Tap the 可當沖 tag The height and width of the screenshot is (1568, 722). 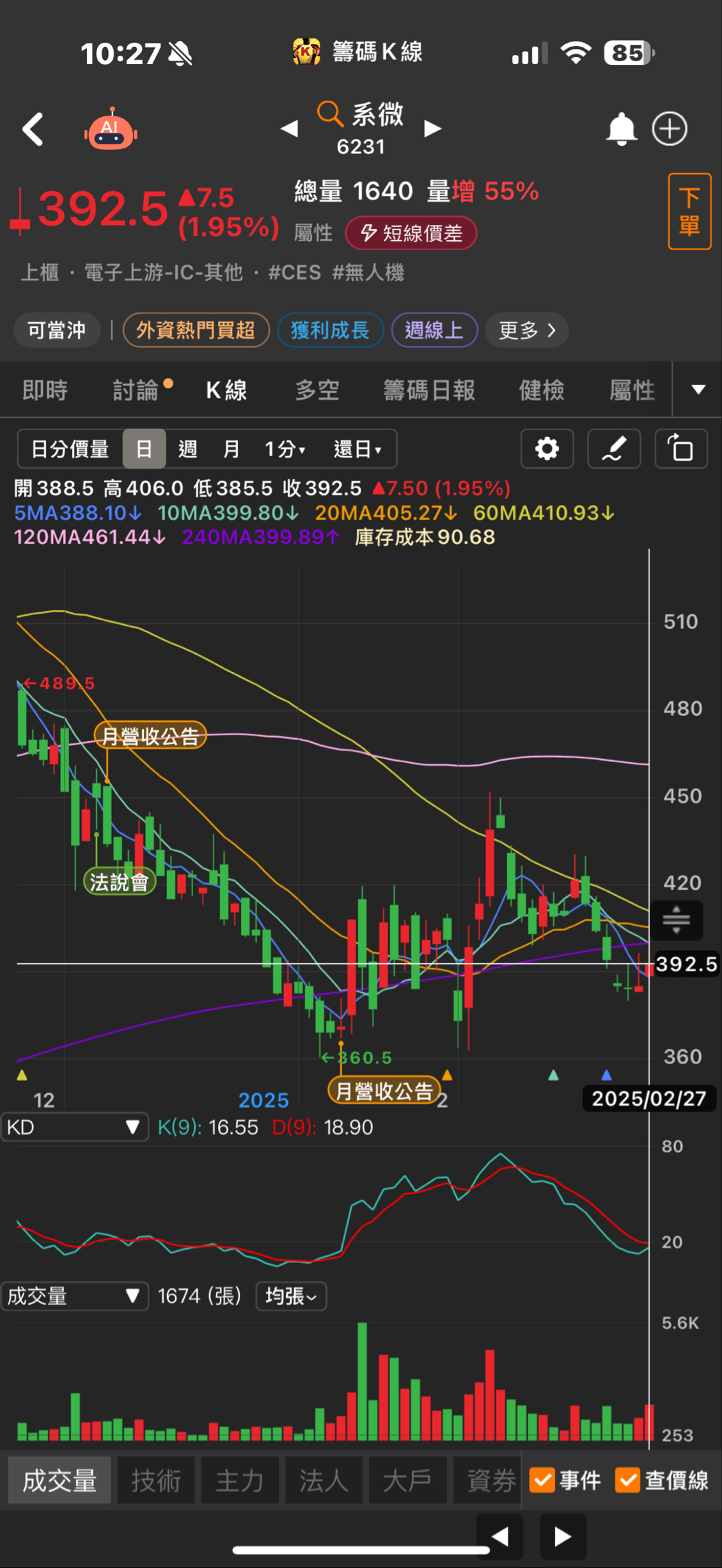[x=56, y=330]
